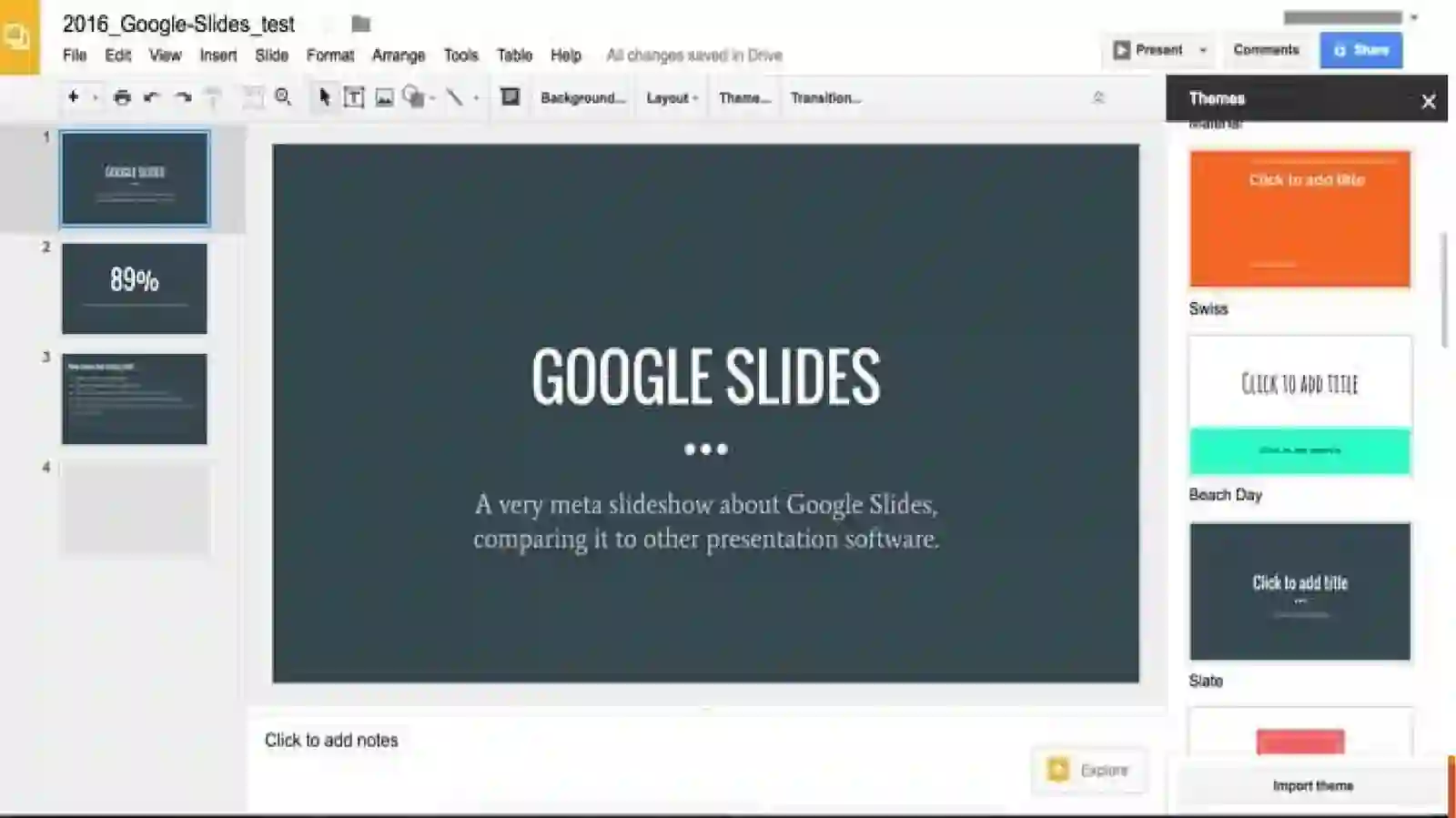Screen dimensions: 1456x818
Task: Open the line type dropdown arrow
Action: point(476,98)
